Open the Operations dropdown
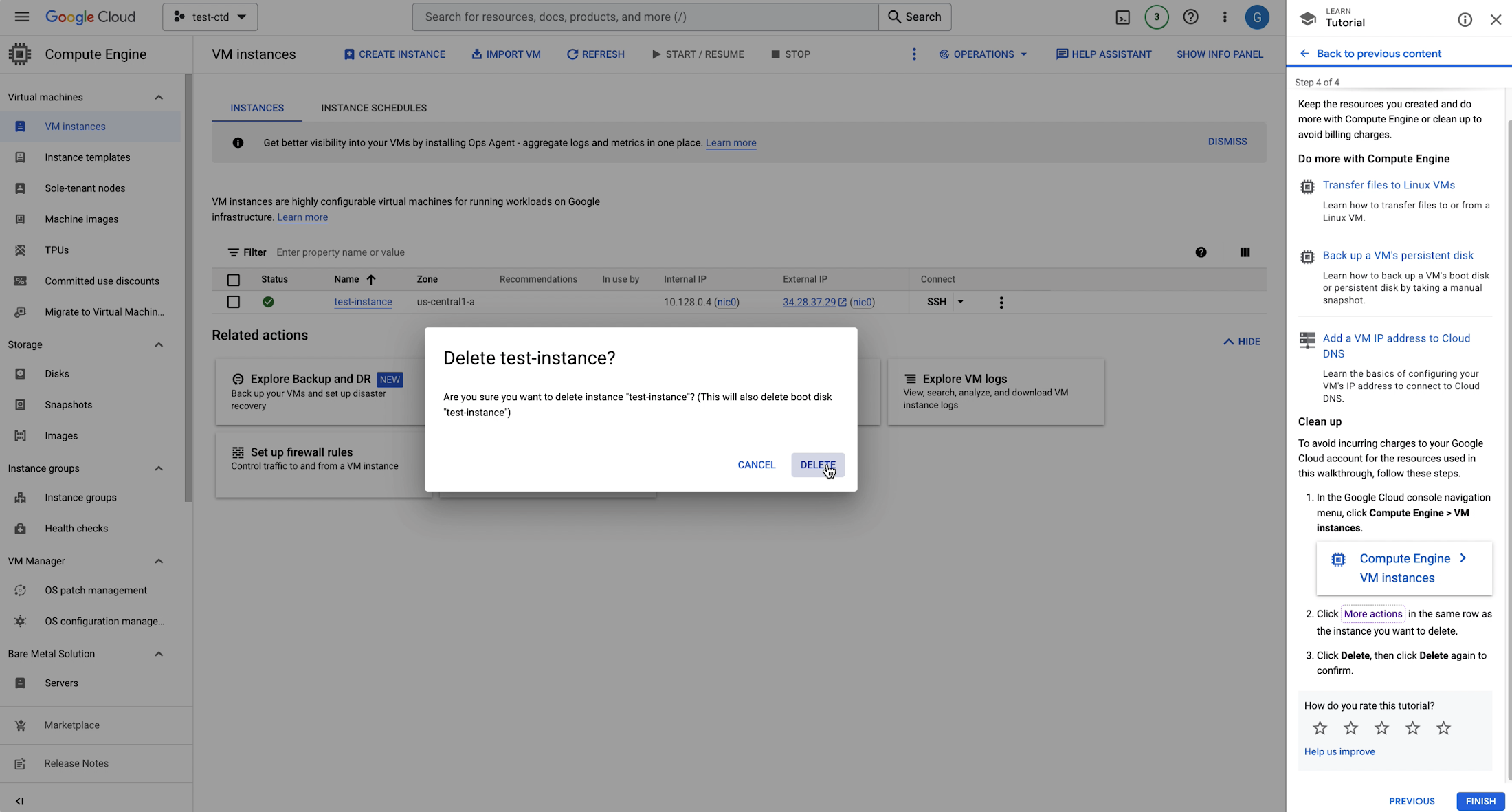This screenshot has width=1512, height=812. tap(983, 54)
